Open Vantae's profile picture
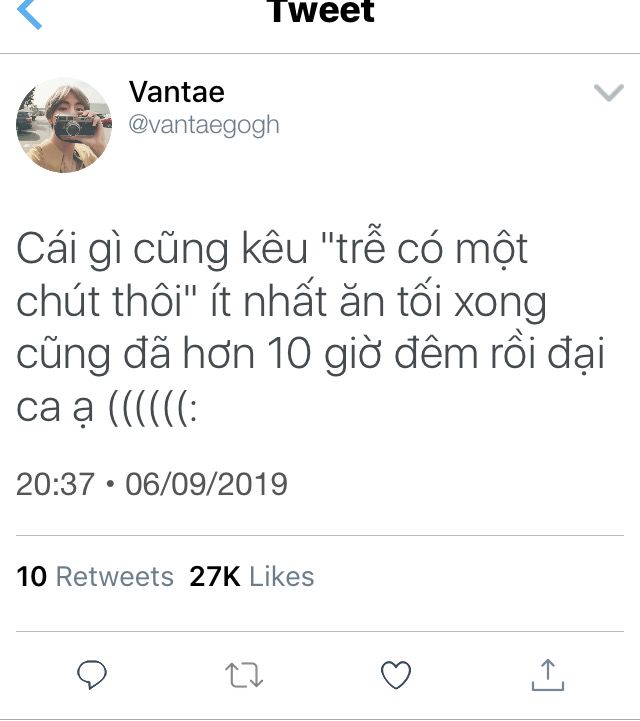Screen dimensions: 640x721 (x=64, y=125)
